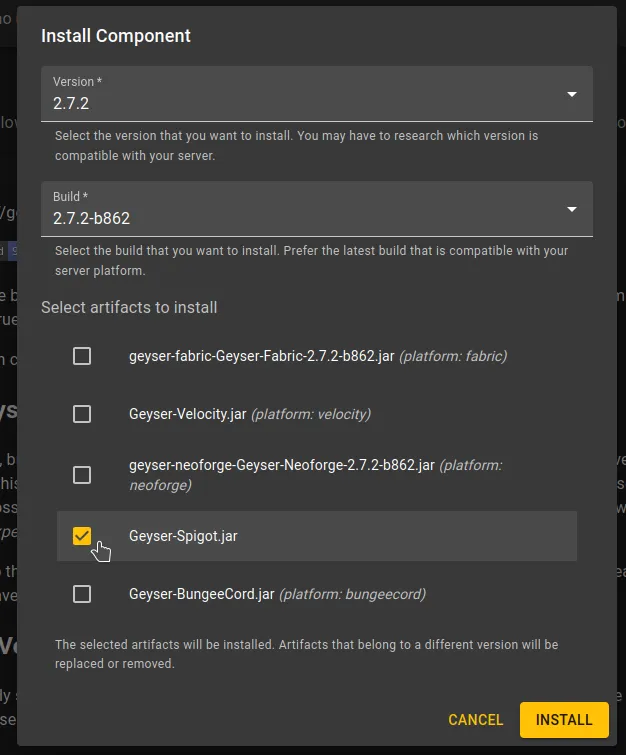Viewport: 626px width, 755px height.
Task: Click the '(platform: fabric)' note
Action: [453, 356]
